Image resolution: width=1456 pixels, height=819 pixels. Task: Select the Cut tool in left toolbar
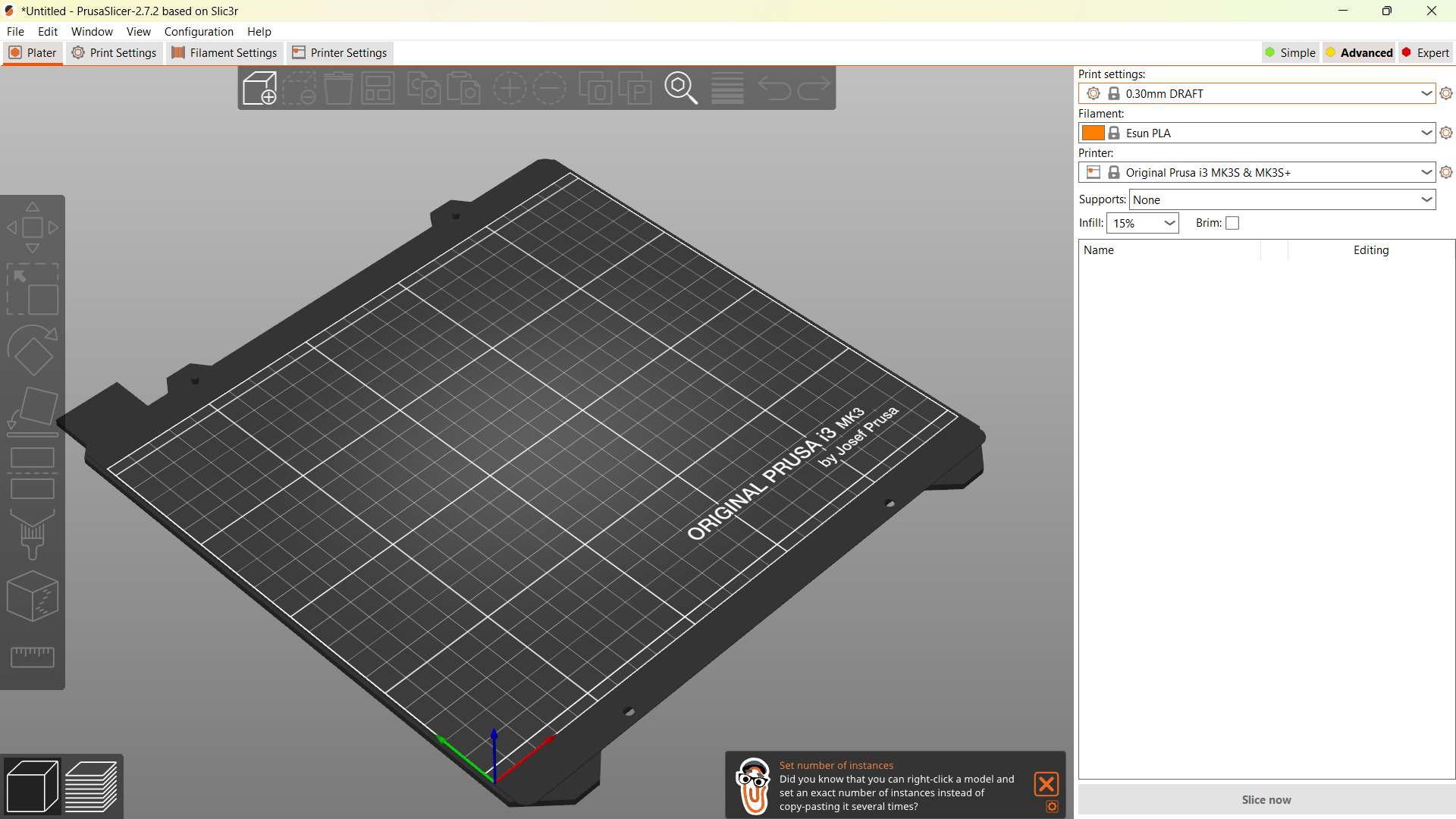32,473
